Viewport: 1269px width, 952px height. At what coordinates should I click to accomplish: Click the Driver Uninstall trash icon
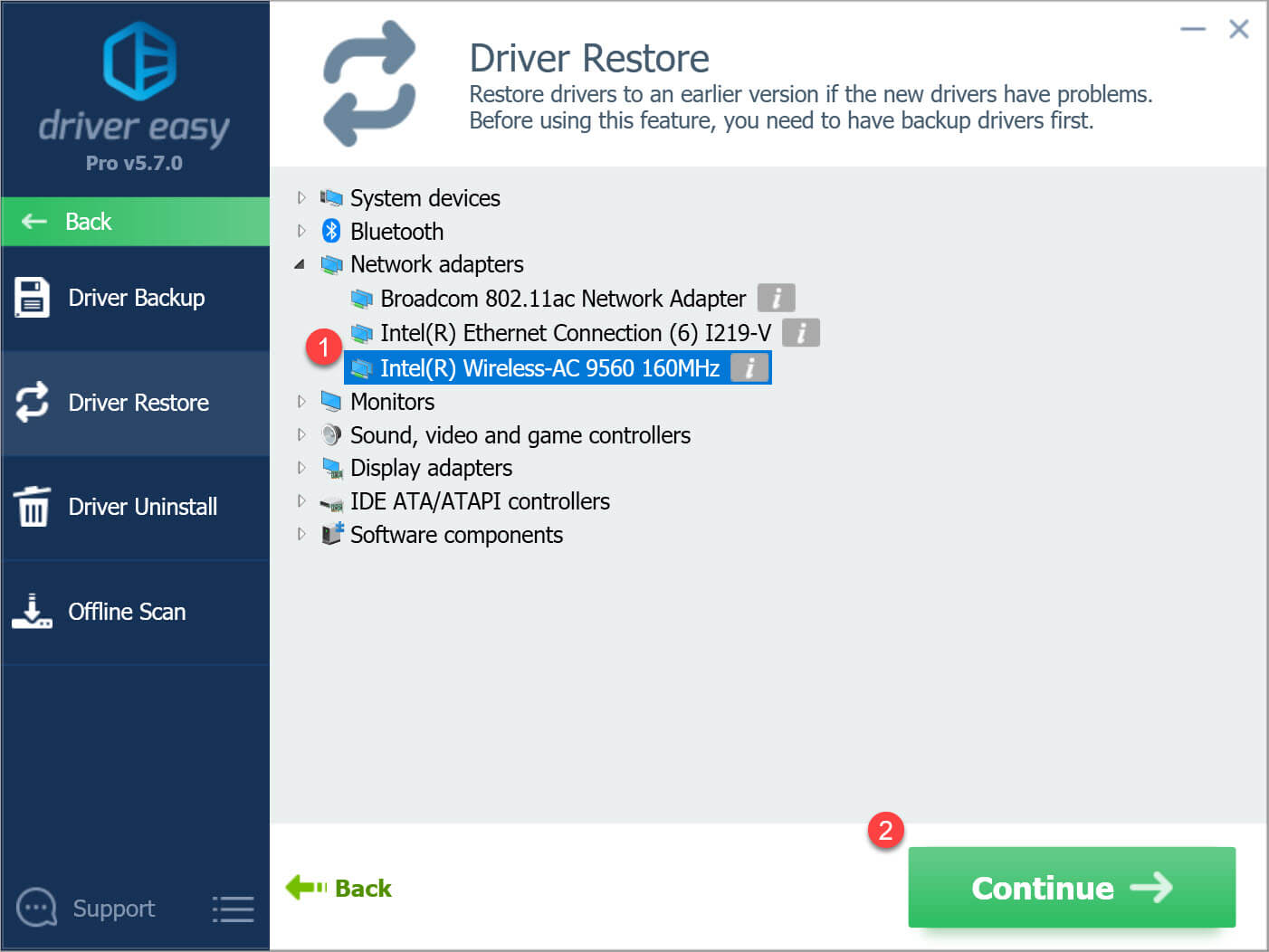(x=33, y=506)
